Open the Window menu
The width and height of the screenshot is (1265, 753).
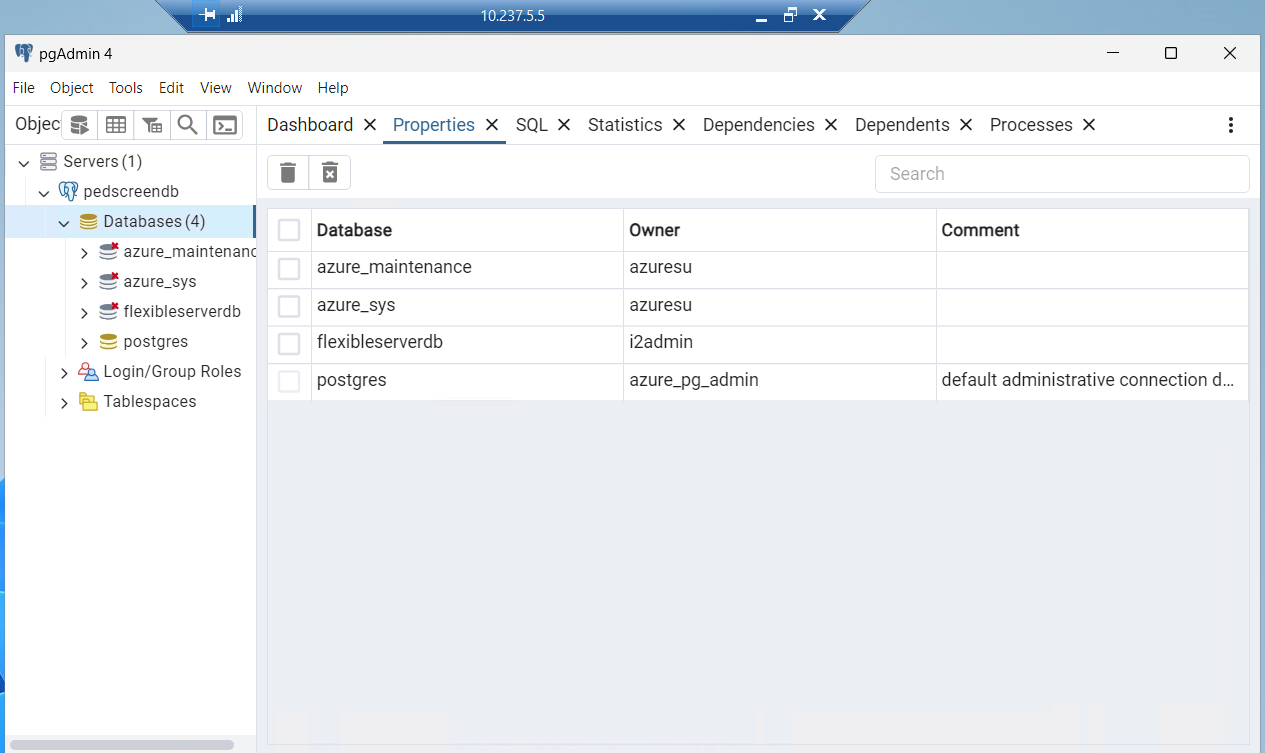pyautogui.click(x=275, y=88)
